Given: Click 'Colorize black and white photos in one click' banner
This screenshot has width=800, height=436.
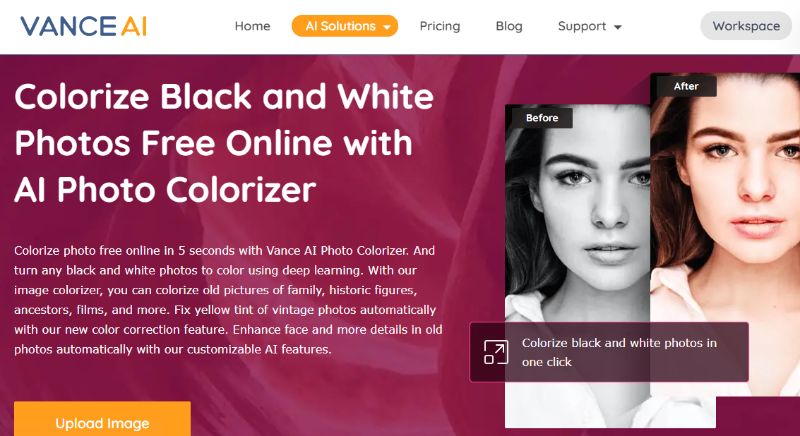Looking at the screenshot, I should [x=609, y=352].
